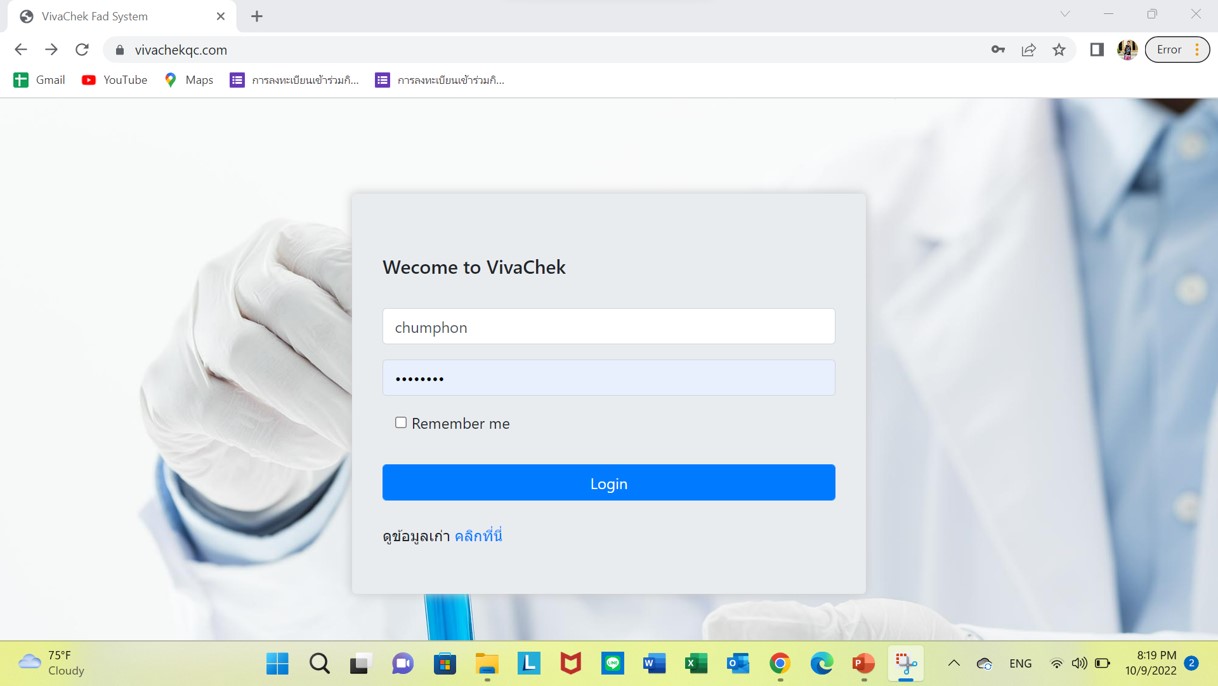The height and width of the screenshot is (686, 1218).
Task: Bookmark this tab with the star icon
Action: [1059, 49]
